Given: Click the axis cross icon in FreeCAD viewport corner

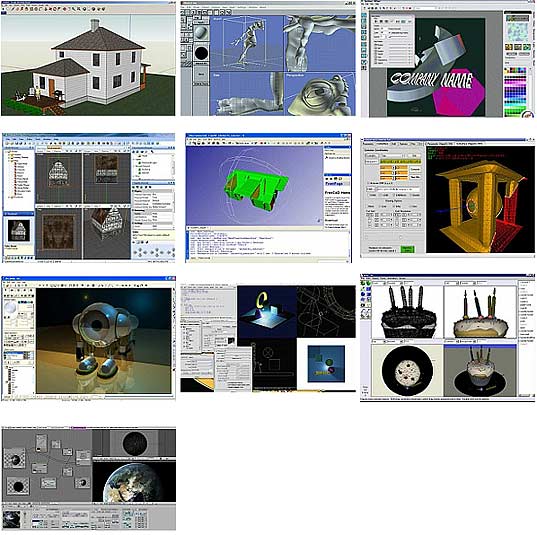Looking at the screenshot, I should (x=319, y=221).
